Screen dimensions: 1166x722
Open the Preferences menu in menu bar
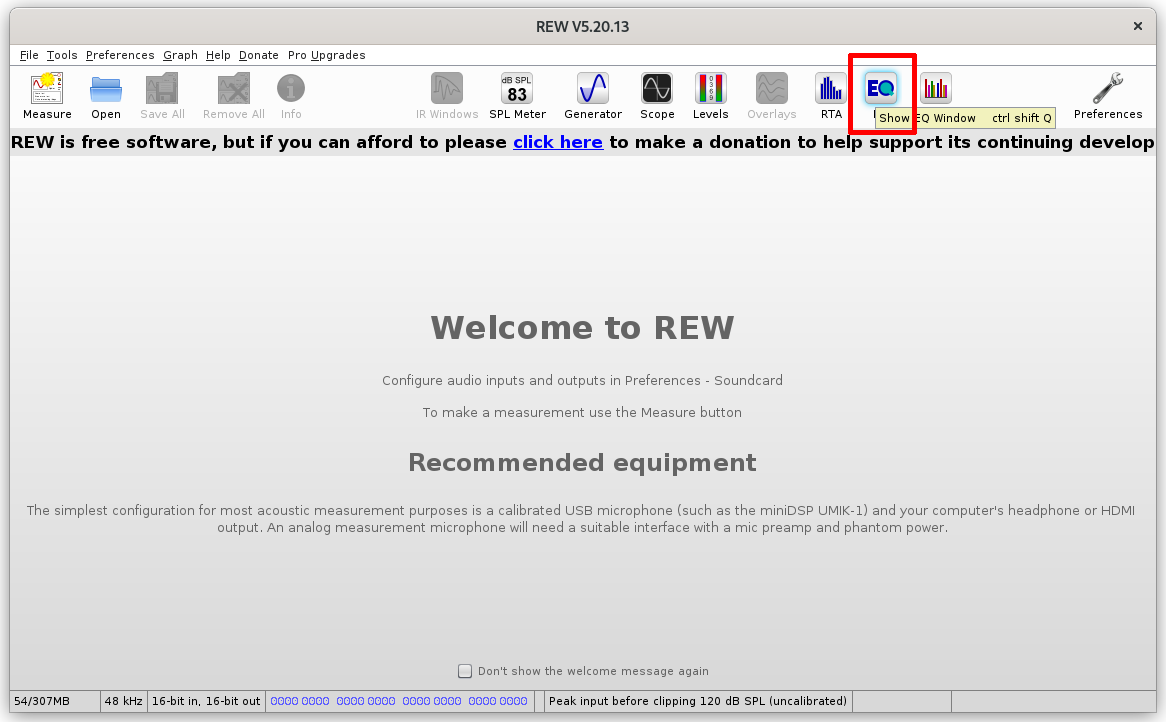tap(120, 55)
